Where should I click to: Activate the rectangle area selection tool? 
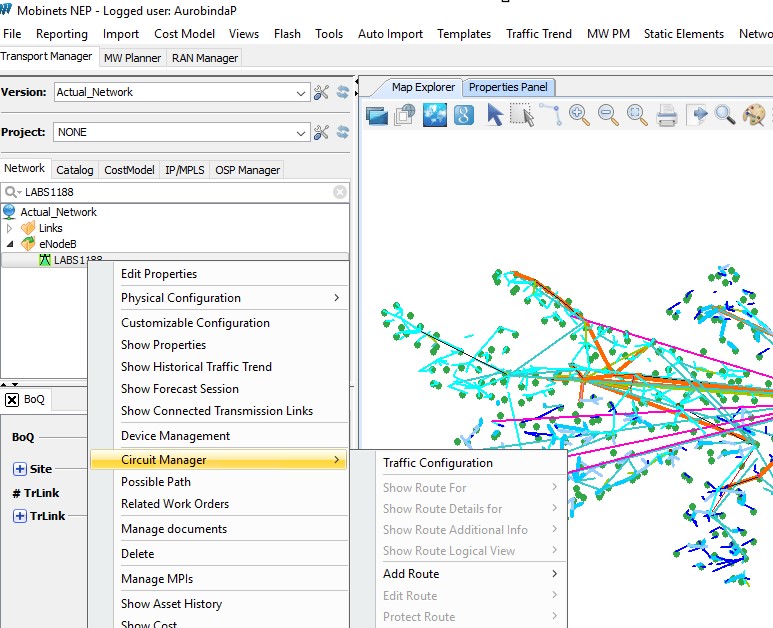522,115
